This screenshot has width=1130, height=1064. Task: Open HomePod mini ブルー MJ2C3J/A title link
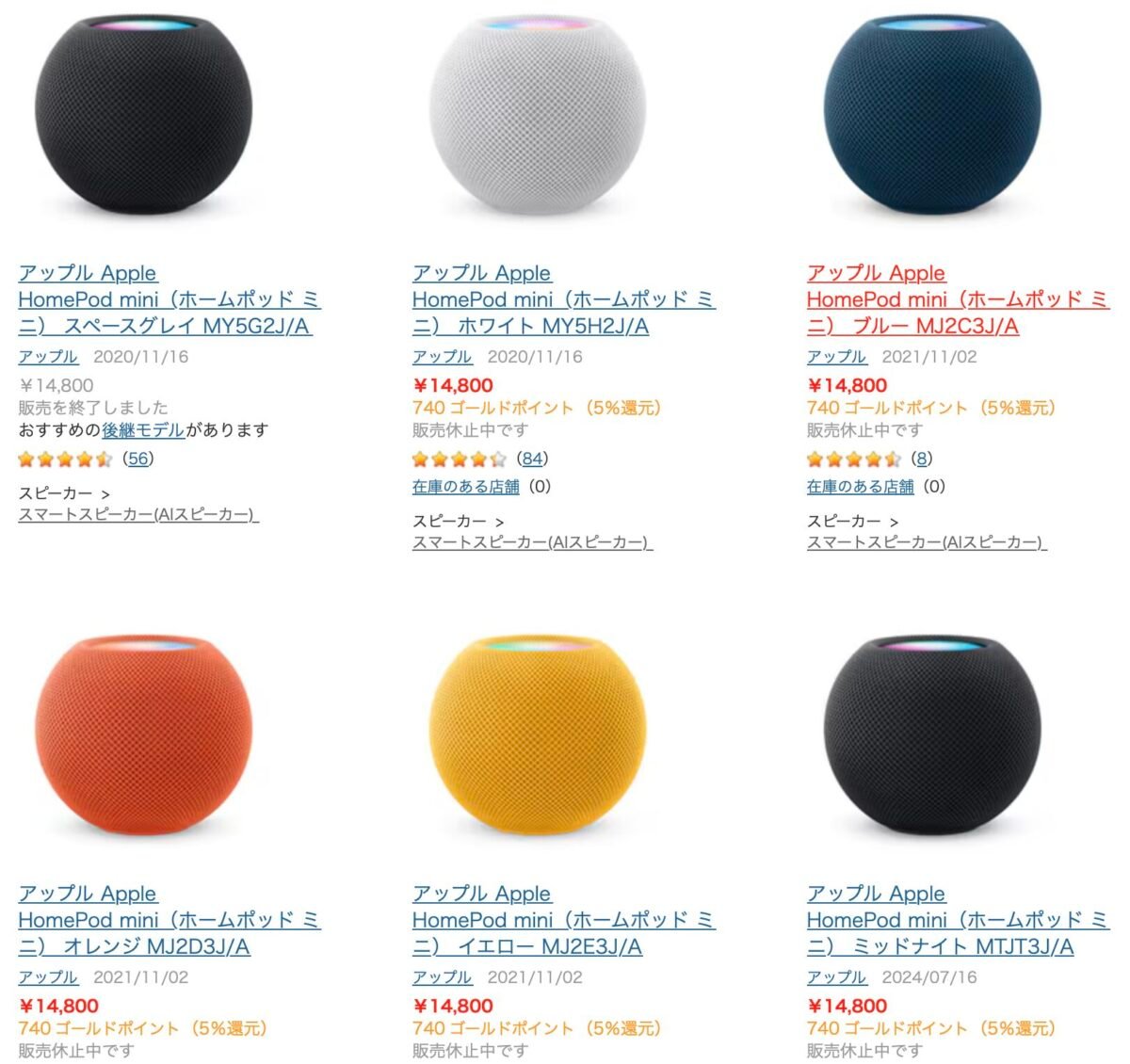pyautogui.click(x=959, y=299)
